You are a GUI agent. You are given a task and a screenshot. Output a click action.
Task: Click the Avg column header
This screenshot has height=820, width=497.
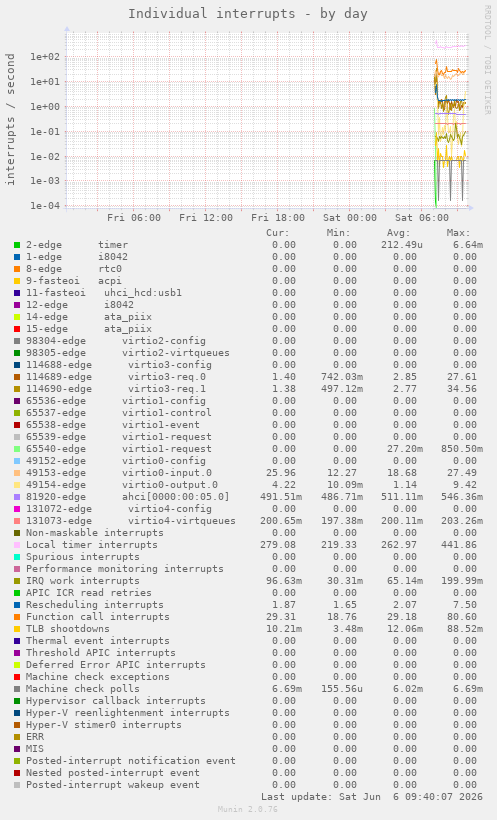point(399,233)
